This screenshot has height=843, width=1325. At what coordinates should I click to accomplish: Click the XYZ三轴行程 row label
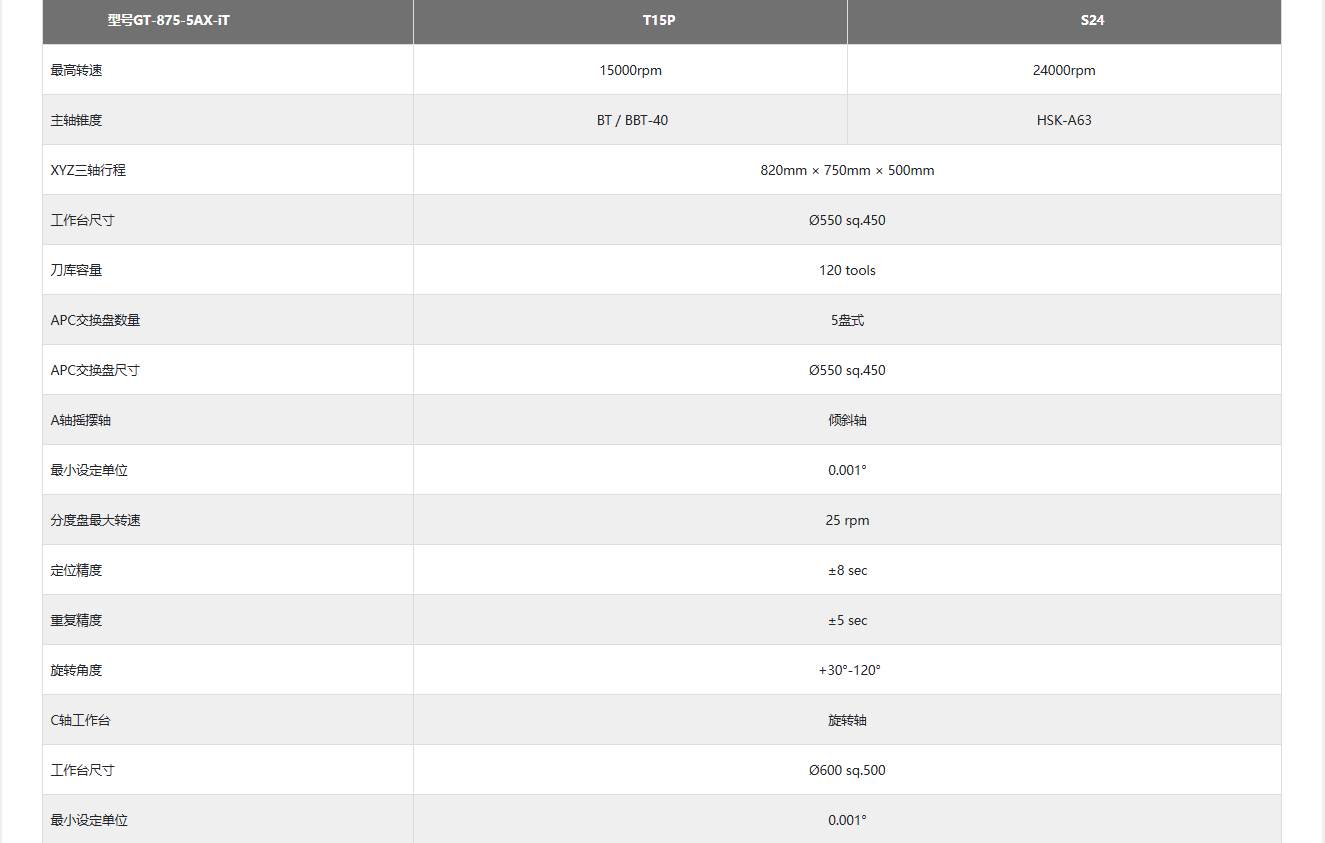[89, 170]
